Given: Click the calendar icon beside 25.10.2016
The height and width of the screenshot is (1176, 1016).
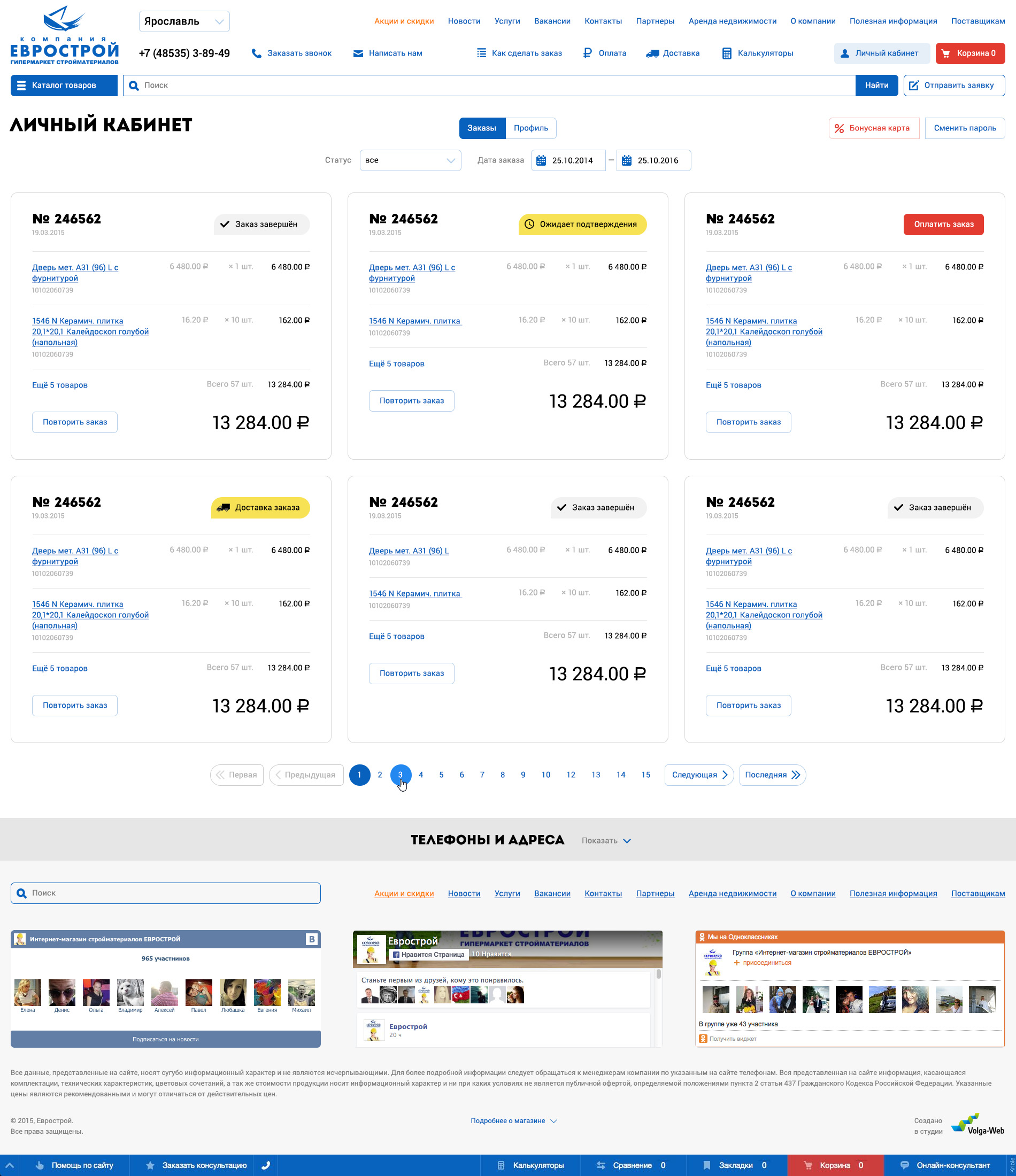Looking at the screenshot, I should tap(627, 160).
